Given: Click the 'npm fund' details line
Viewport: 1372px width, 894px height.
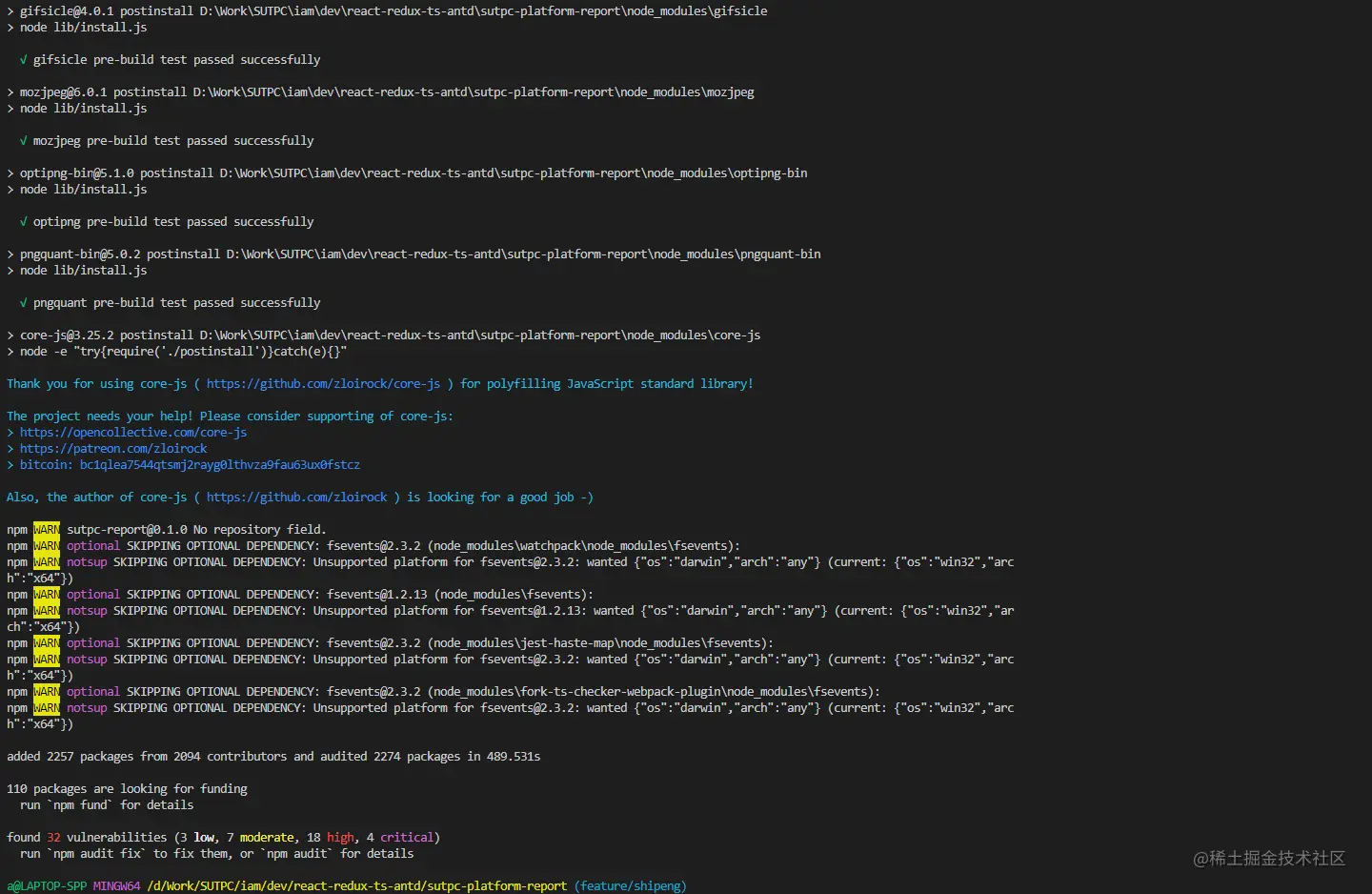Looking at the screenshot, I should 107,805.
